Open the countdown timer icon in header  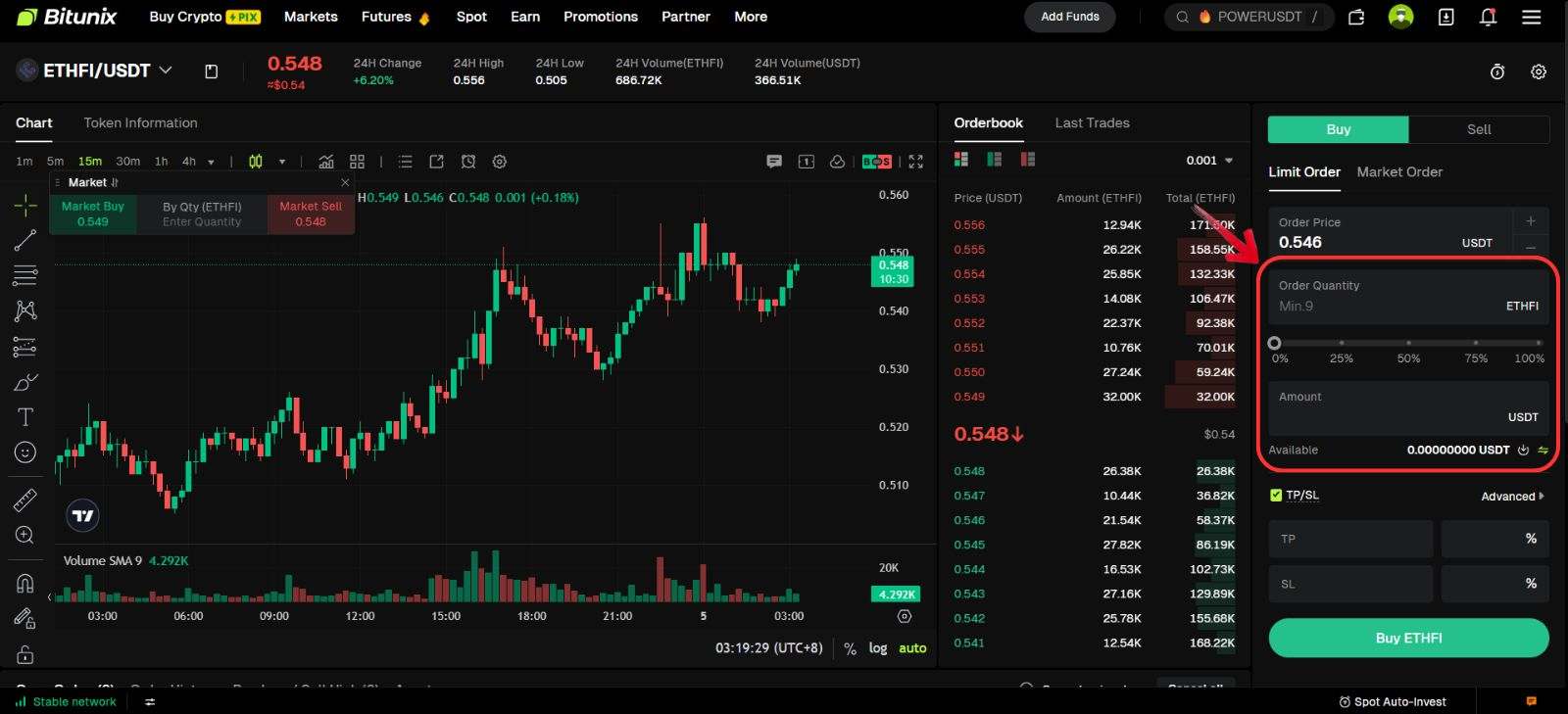(x=1497, y=71)
